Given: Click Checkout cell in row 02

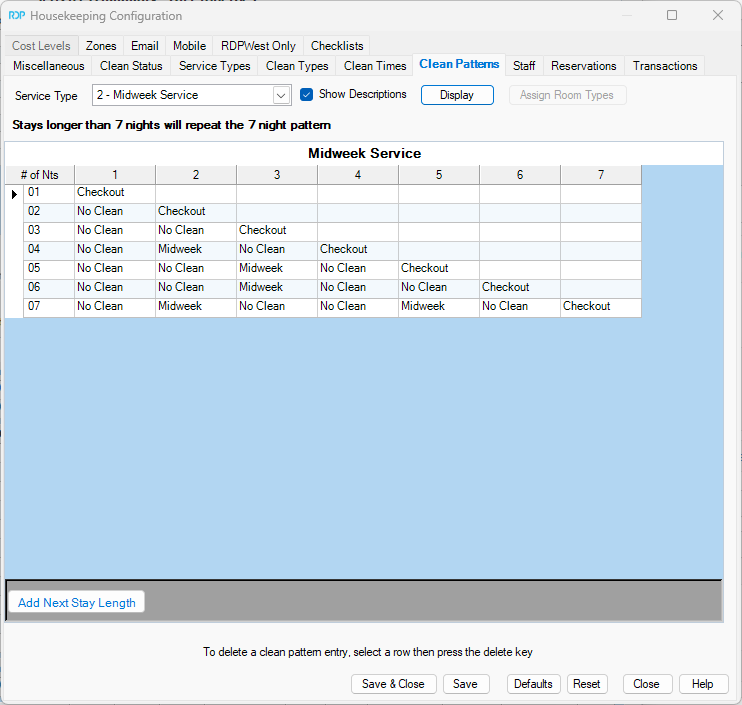Looking at the screenshot, I should 196,213.
